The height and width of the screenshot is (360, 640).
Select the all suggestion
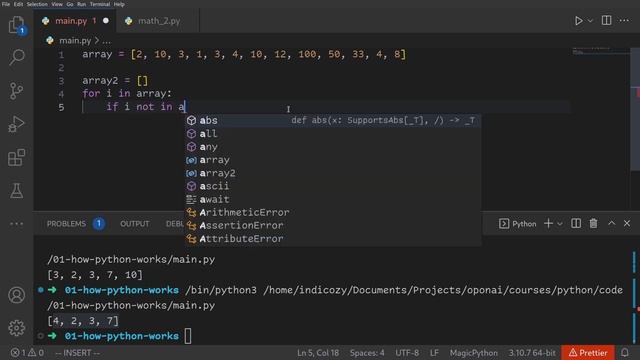tap(332, 133)
